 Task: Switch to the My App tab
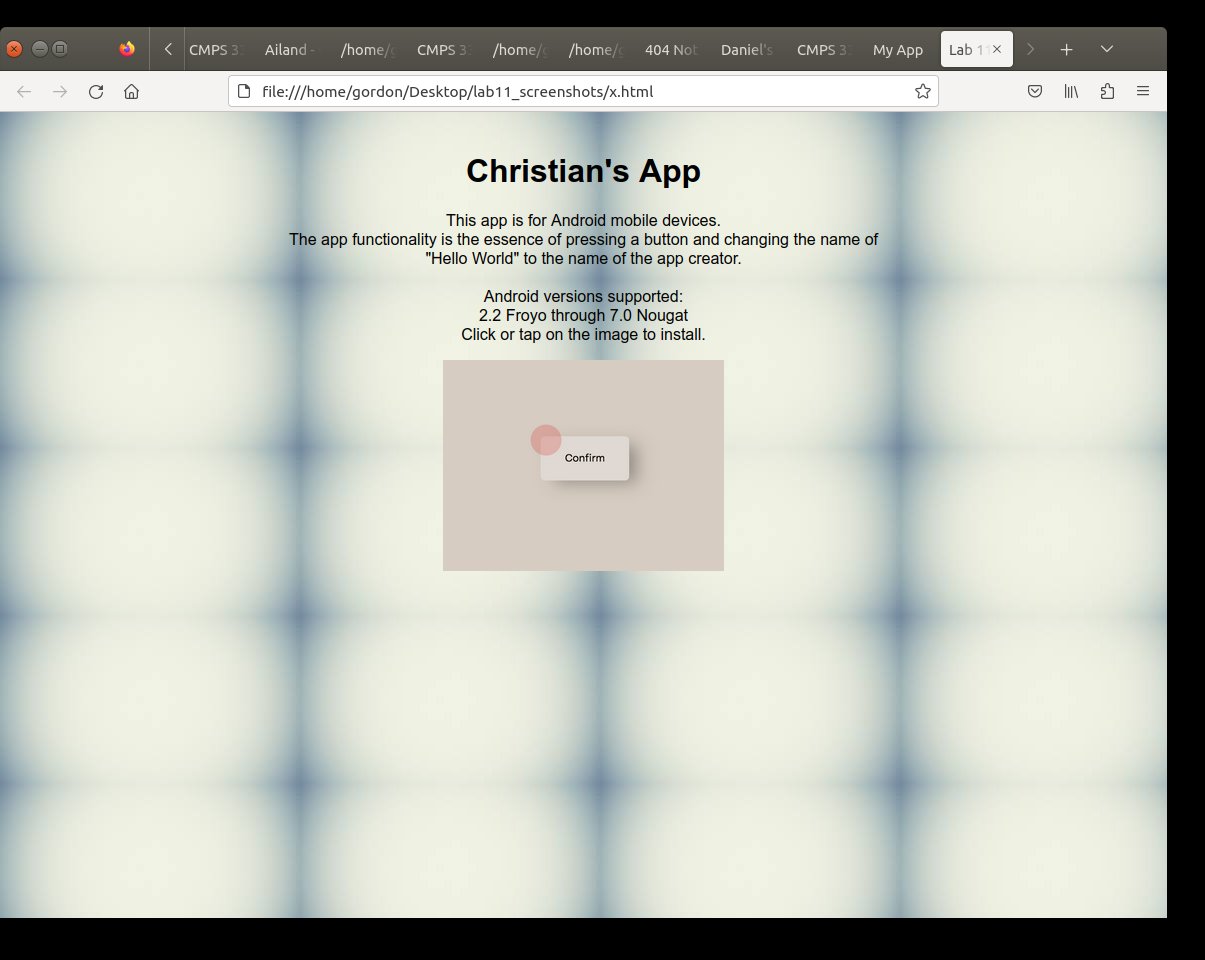[897, 50]
